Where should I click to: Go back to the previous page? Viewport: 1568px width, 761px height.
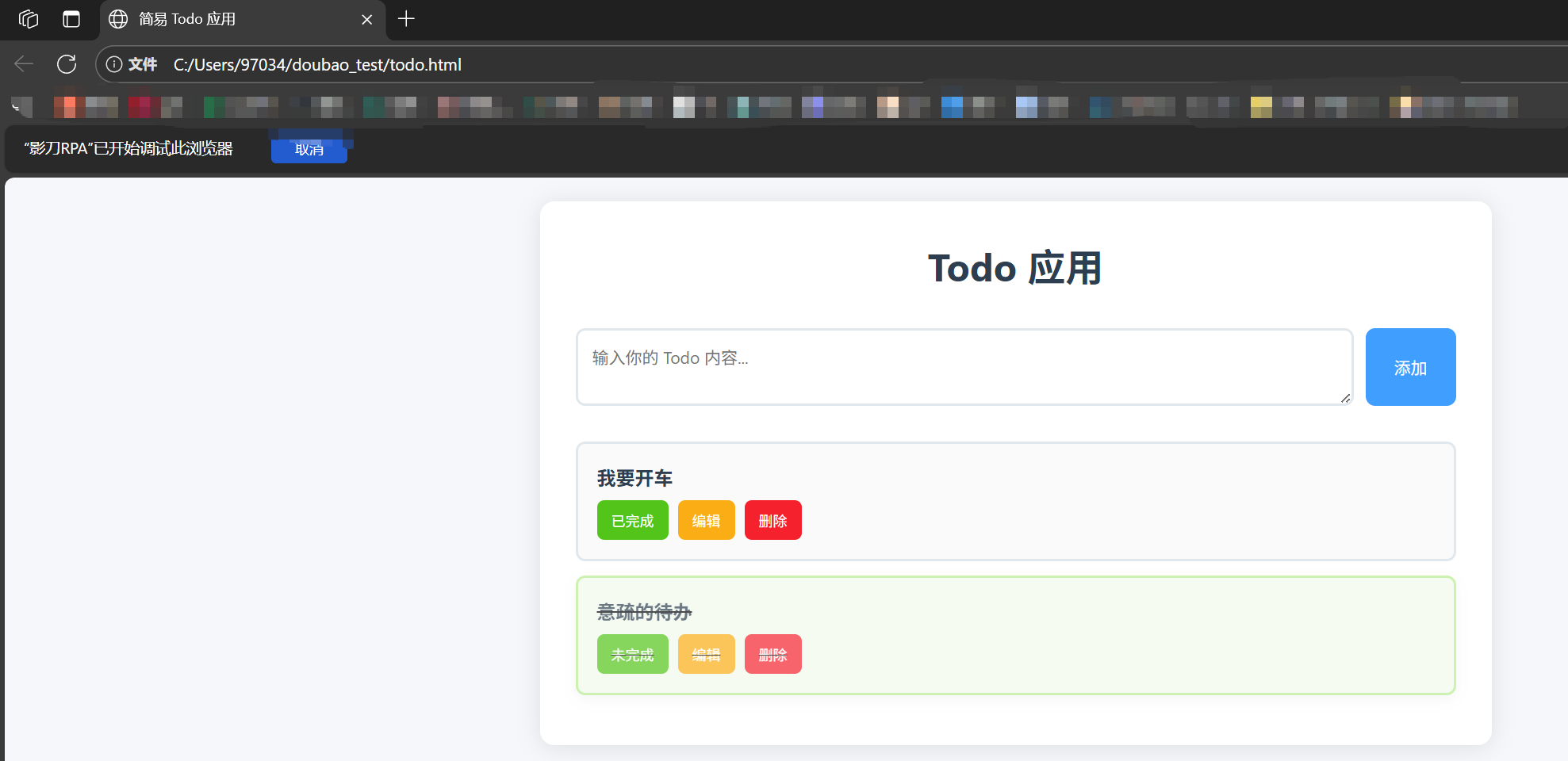(x=24, y=64)
